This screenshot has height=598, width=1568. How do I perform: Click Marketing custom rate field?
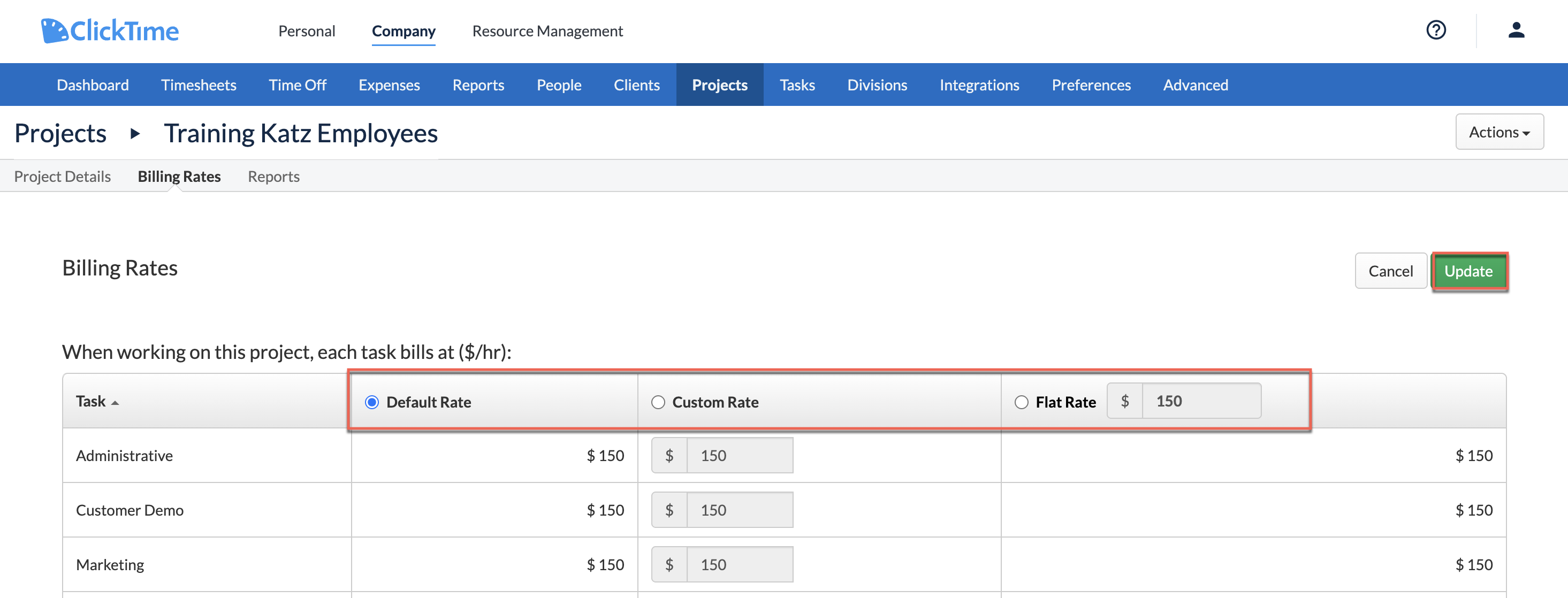739,564
